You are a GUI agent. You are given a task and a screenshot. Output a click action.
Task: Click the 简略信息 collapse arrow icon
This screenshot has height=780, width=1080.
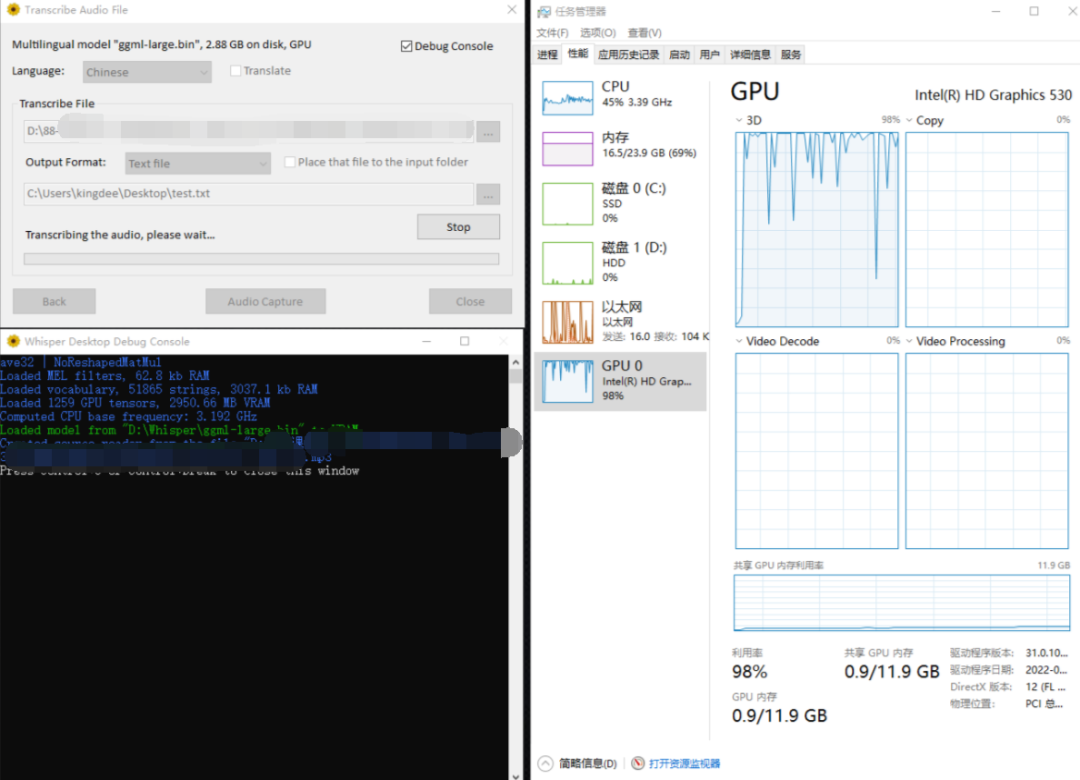(x=545, y=763)
